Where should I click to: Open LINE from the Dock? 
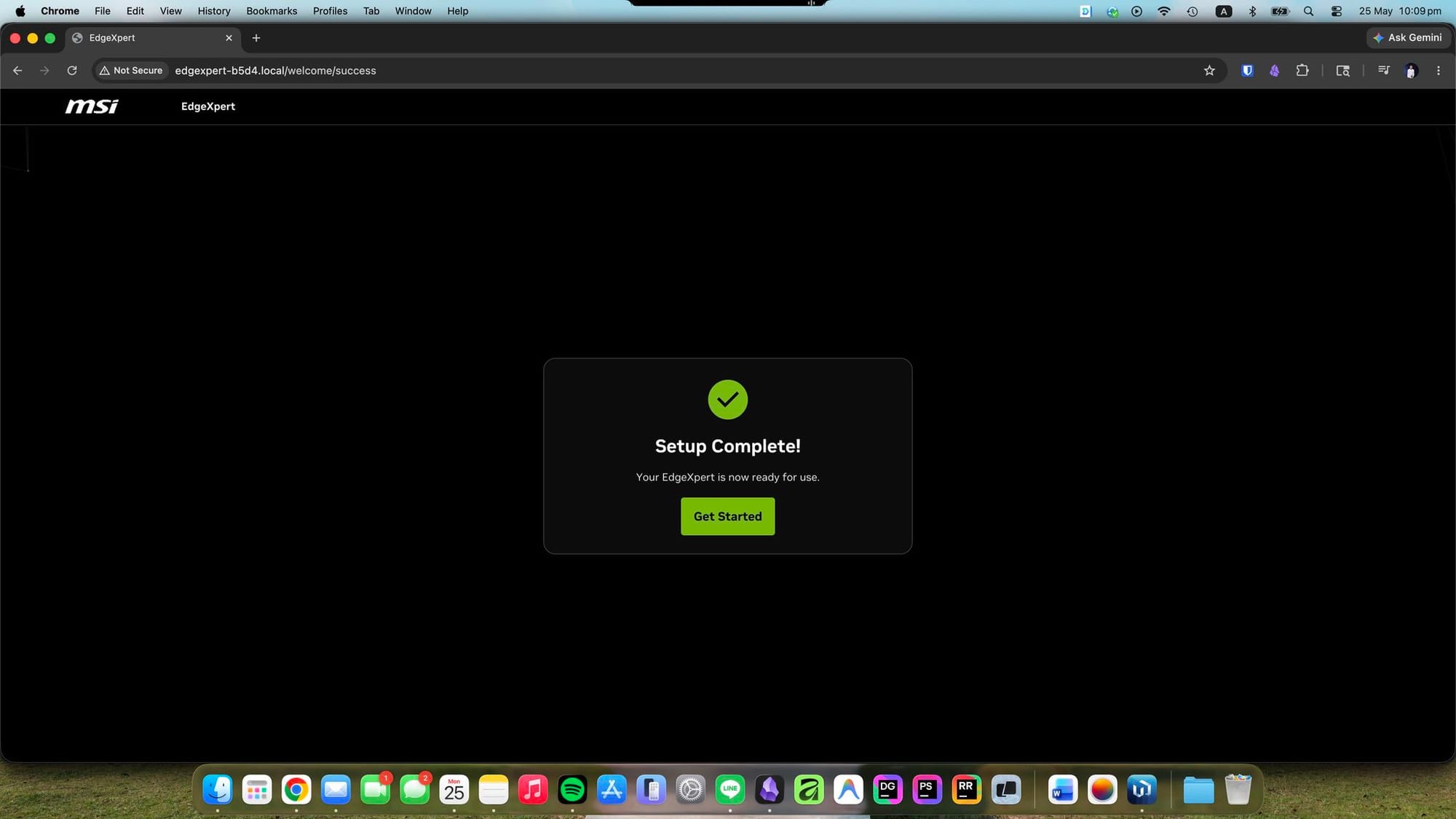(x=730, y=789)
